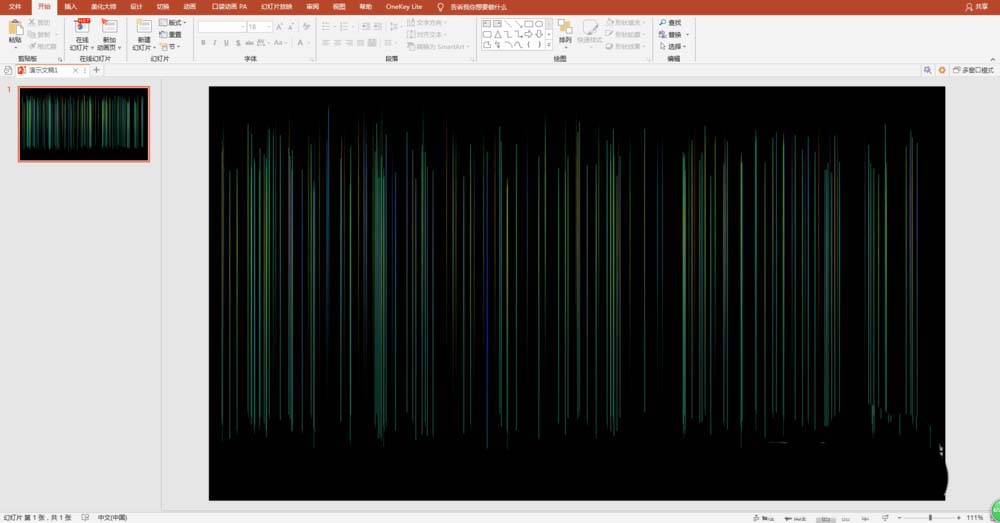Toggle Underline formatting
Image resolution: width=1000 pixels, height=523 pixels.
point(226,43)
